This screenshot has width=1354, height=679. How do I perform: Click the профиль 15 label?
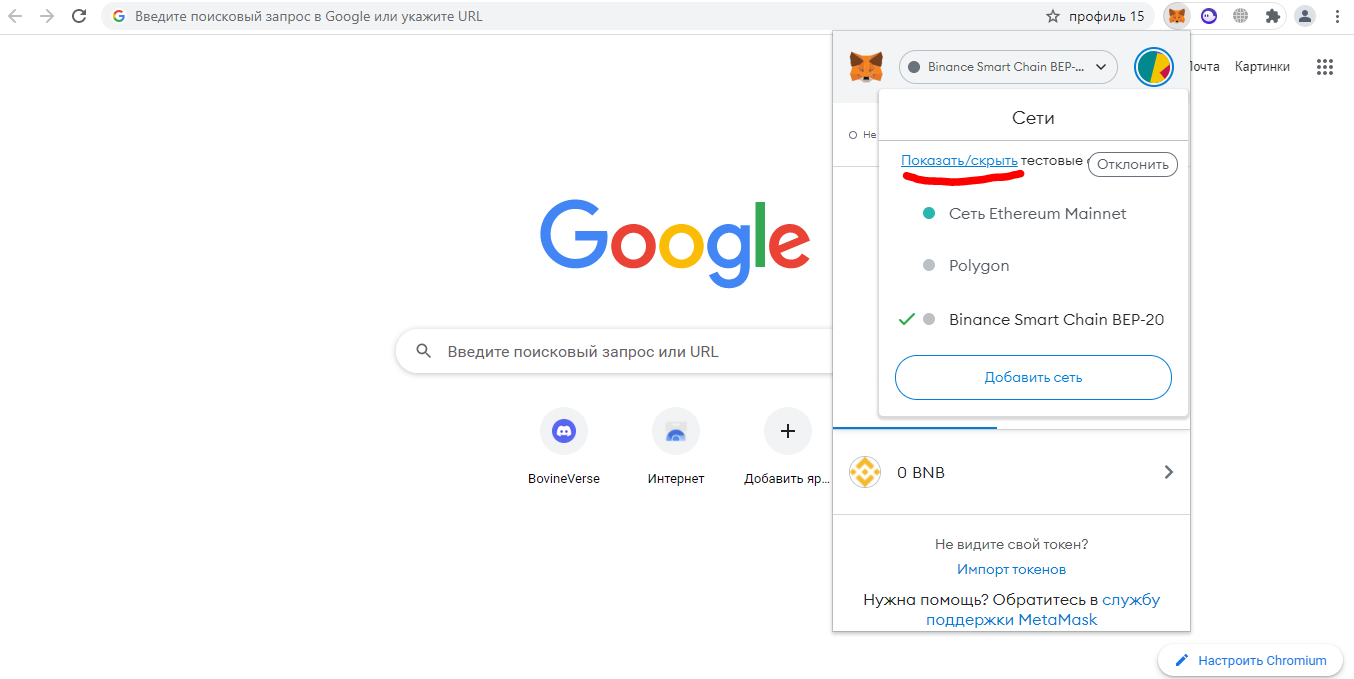click(x=1107, y=16)
